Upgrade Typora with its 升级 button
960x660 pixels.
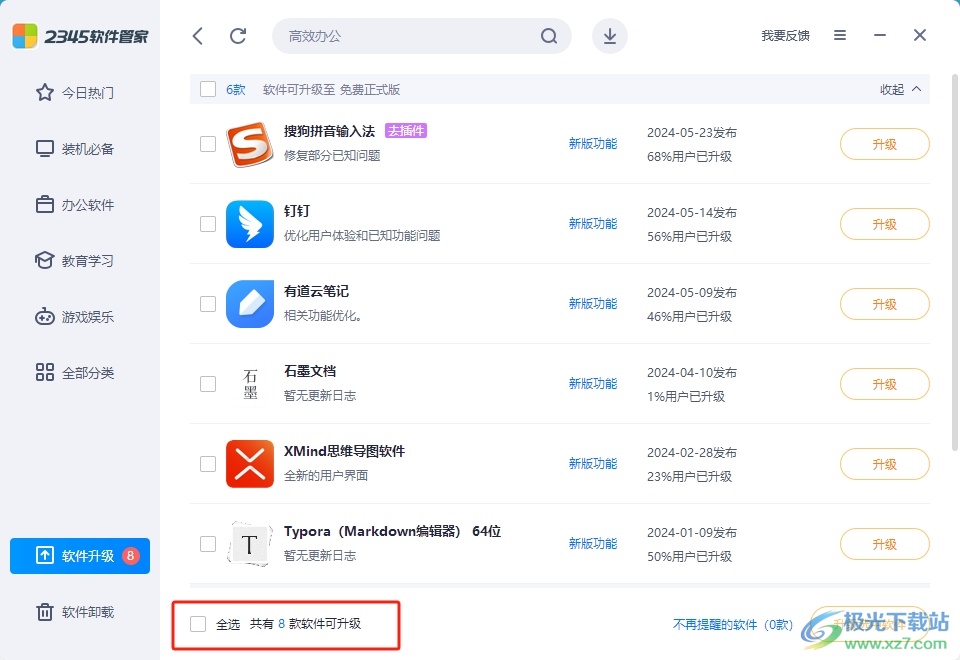pyautogui.click(x=884, y=544)
